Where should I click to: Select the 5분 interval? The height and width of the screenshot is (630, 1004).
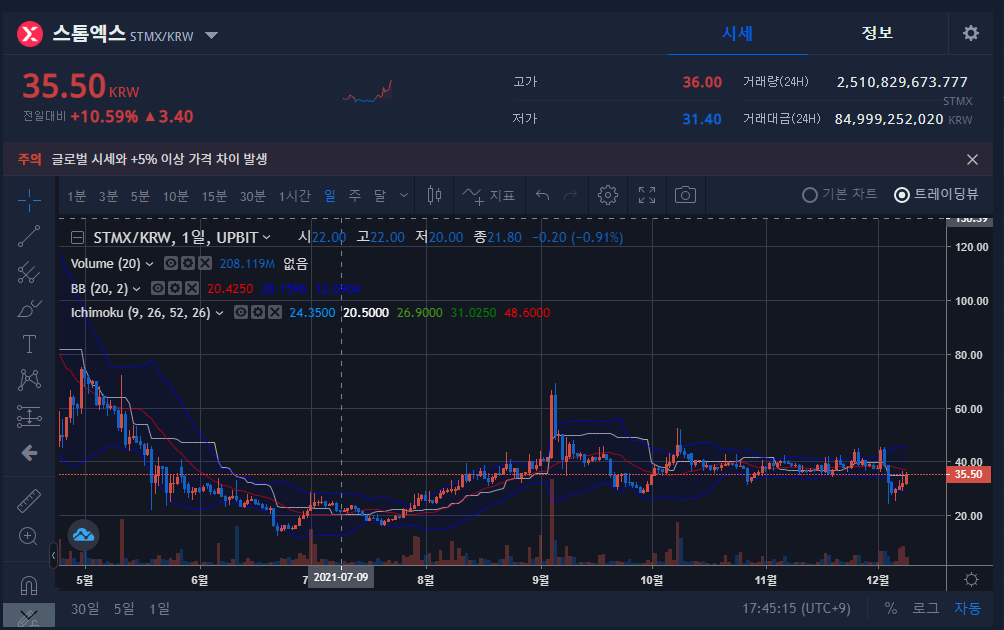(x=140, y=196)
